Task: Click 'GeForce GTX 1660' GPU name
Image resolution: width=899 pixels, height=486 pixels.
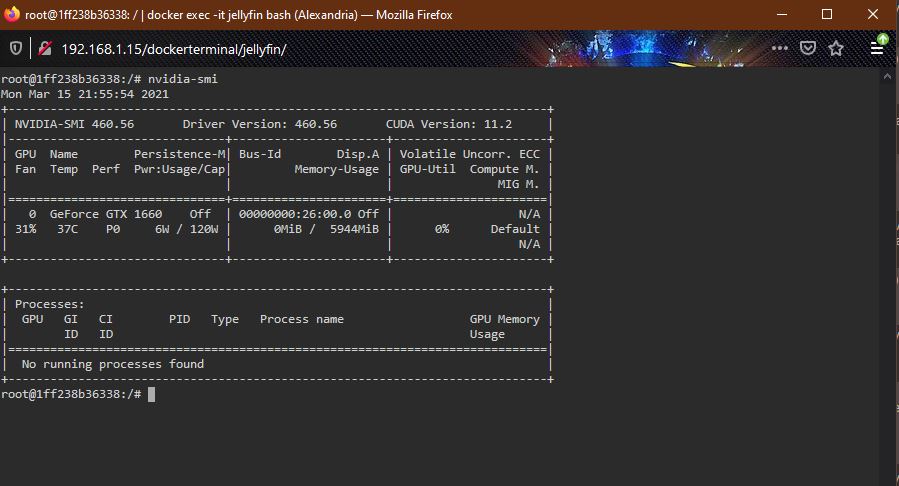Action: [x=106, y=214]
